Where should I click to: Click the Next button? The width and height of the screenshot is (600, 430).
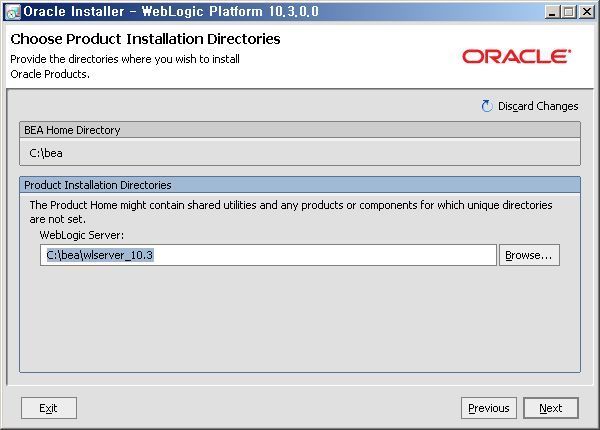point(551,408)
